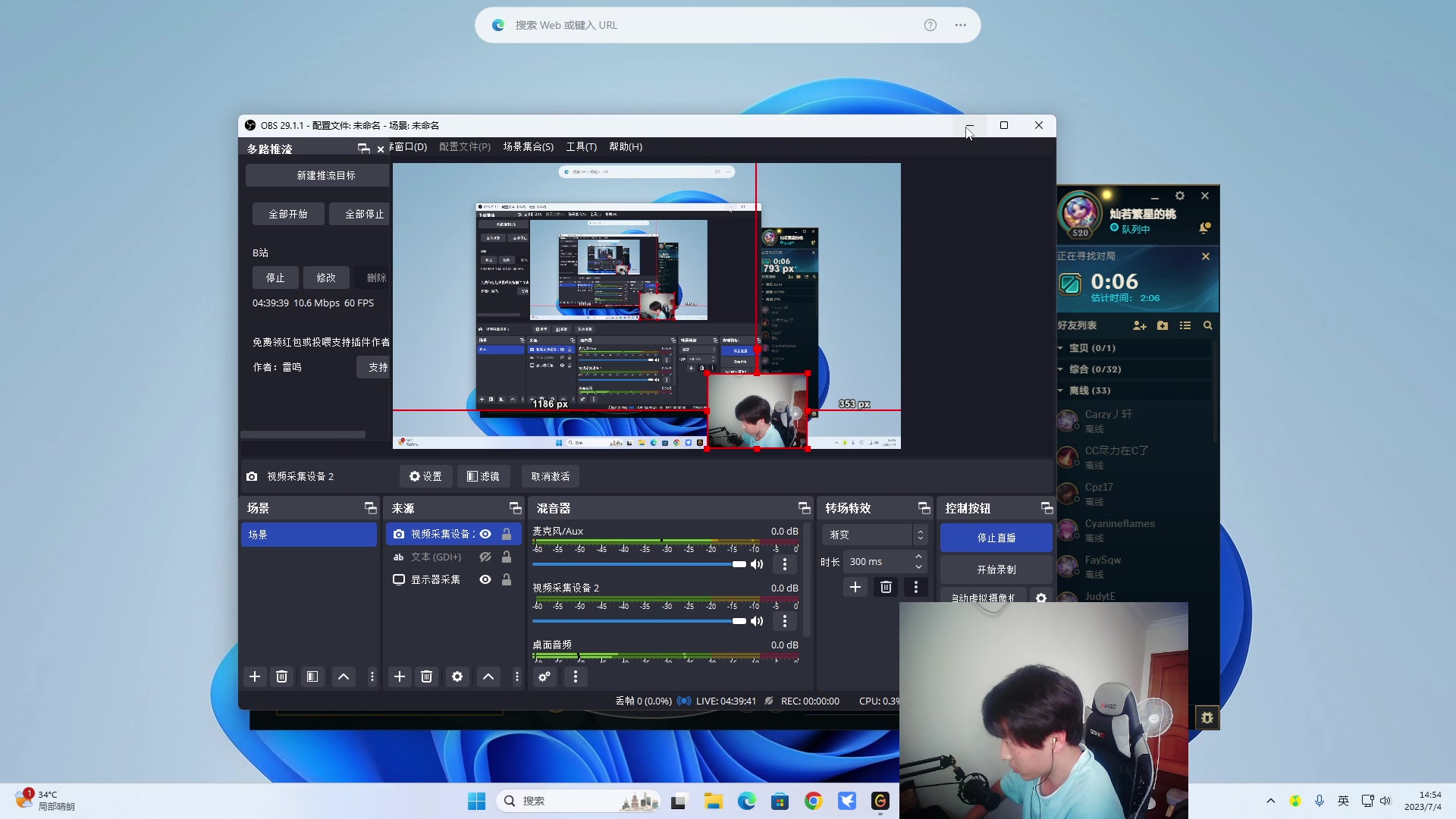The width and height of the screenshot is (1456, 819).
Task: Show hidden system tray icons chevron
Action: point(1271,801)
